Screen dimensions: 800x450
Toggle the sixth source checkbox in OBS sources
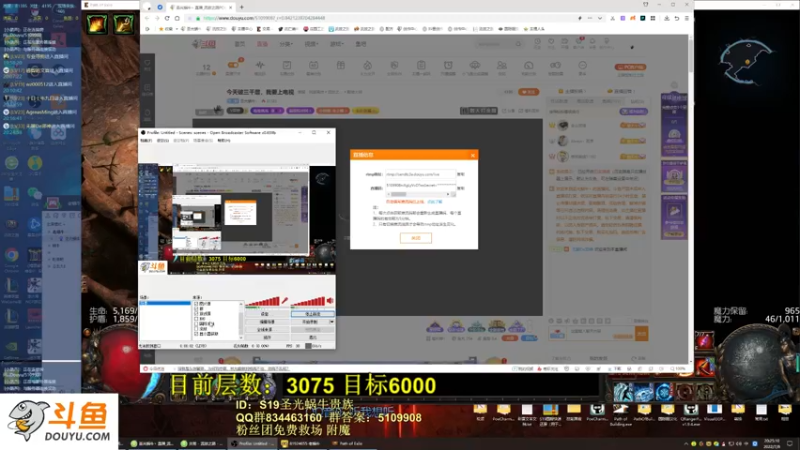pyautogui.click(x=196, y=329)
